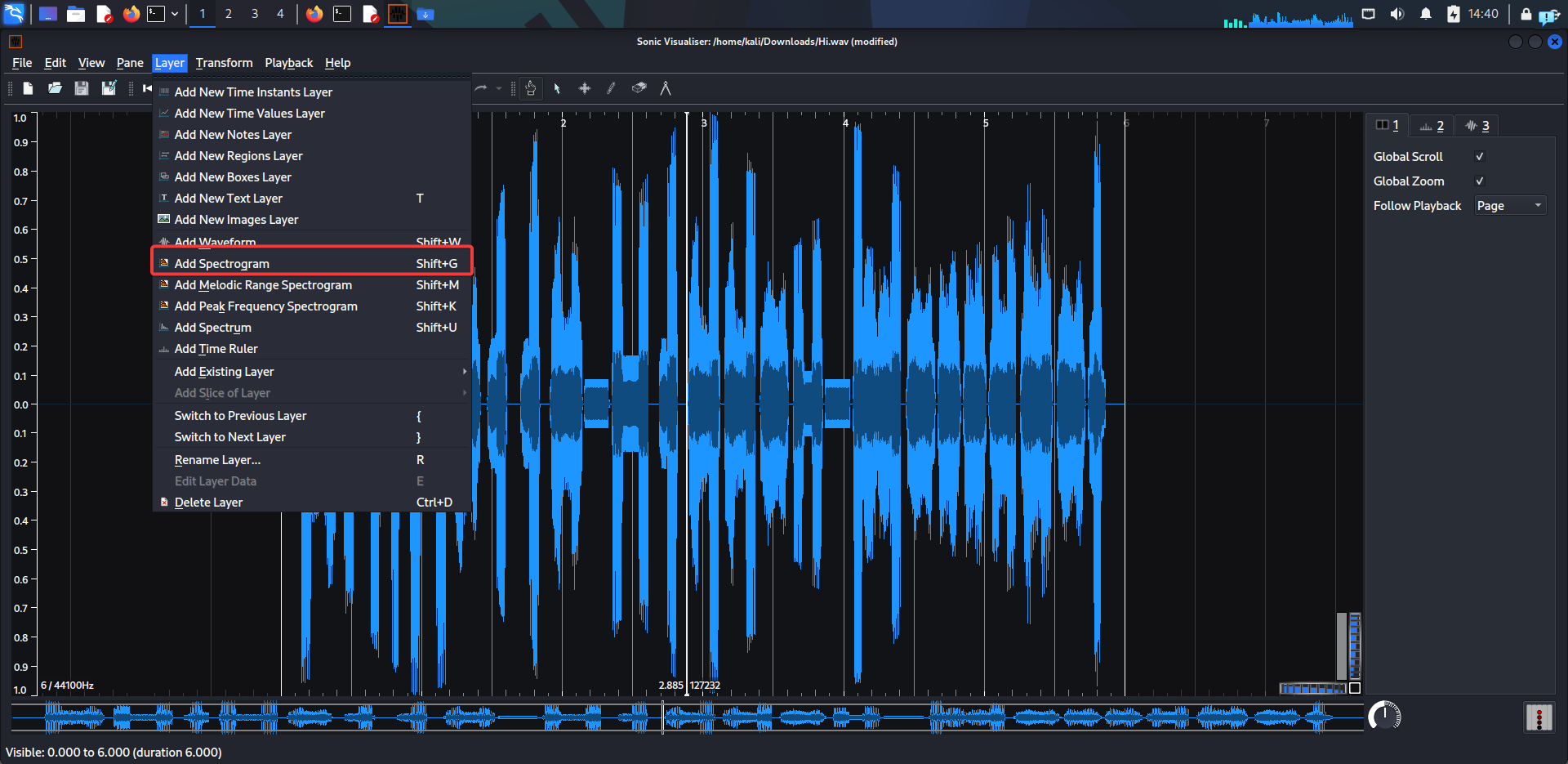Click the playback level meter button

(x=1539, y=718)
